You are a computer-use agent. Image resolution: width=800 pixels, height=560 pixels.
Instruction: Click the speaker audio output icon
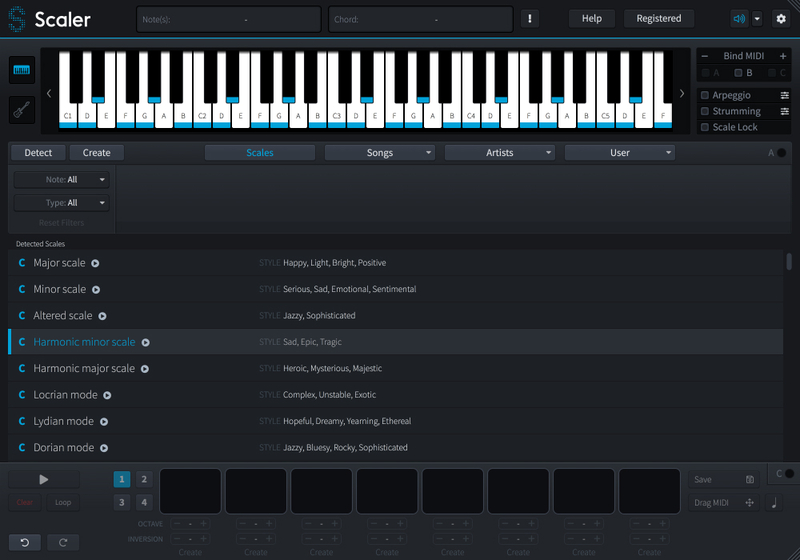739,18
